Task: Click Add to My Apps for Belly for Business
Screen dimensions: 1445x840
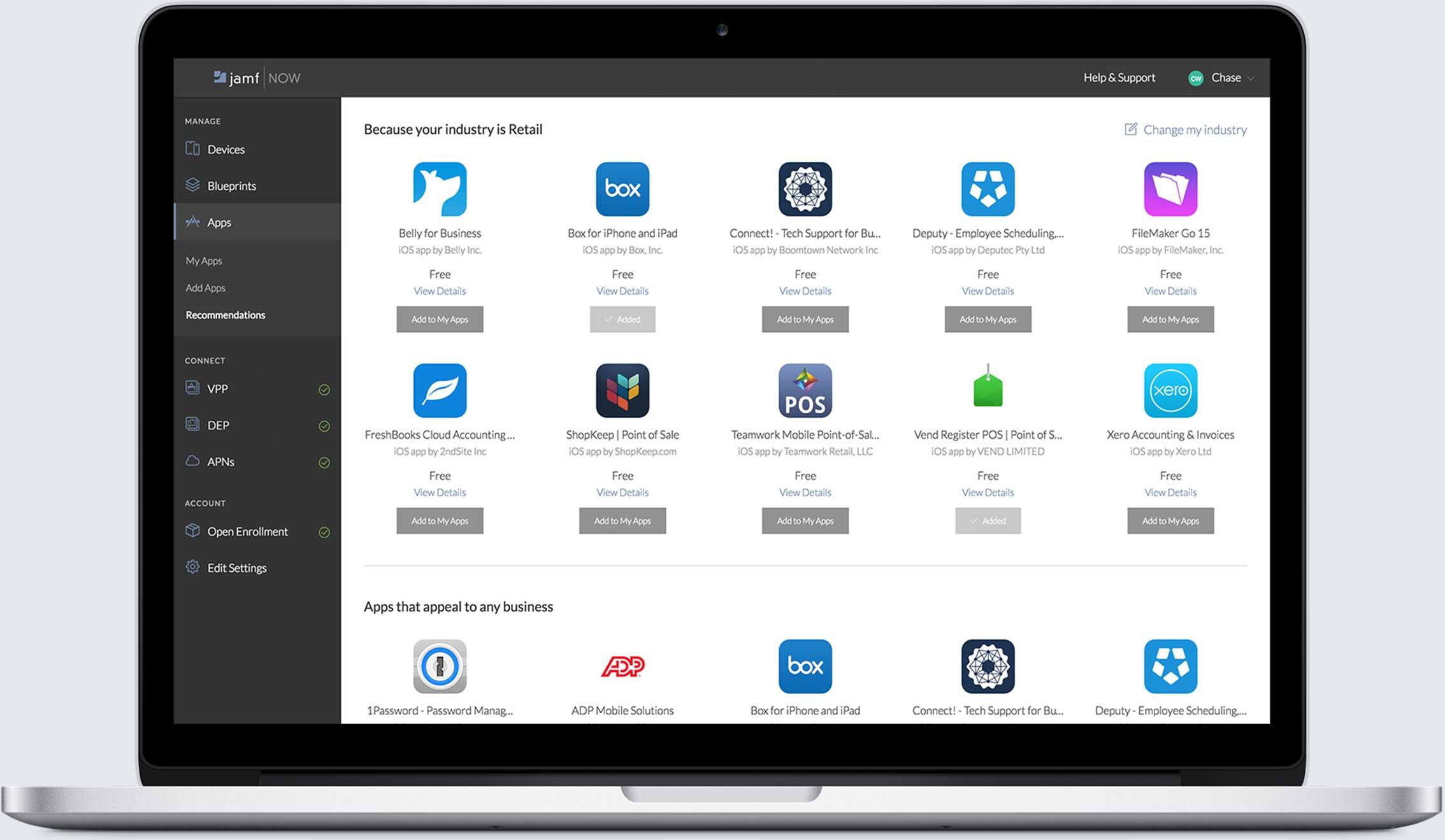Action: pos(440,319)
